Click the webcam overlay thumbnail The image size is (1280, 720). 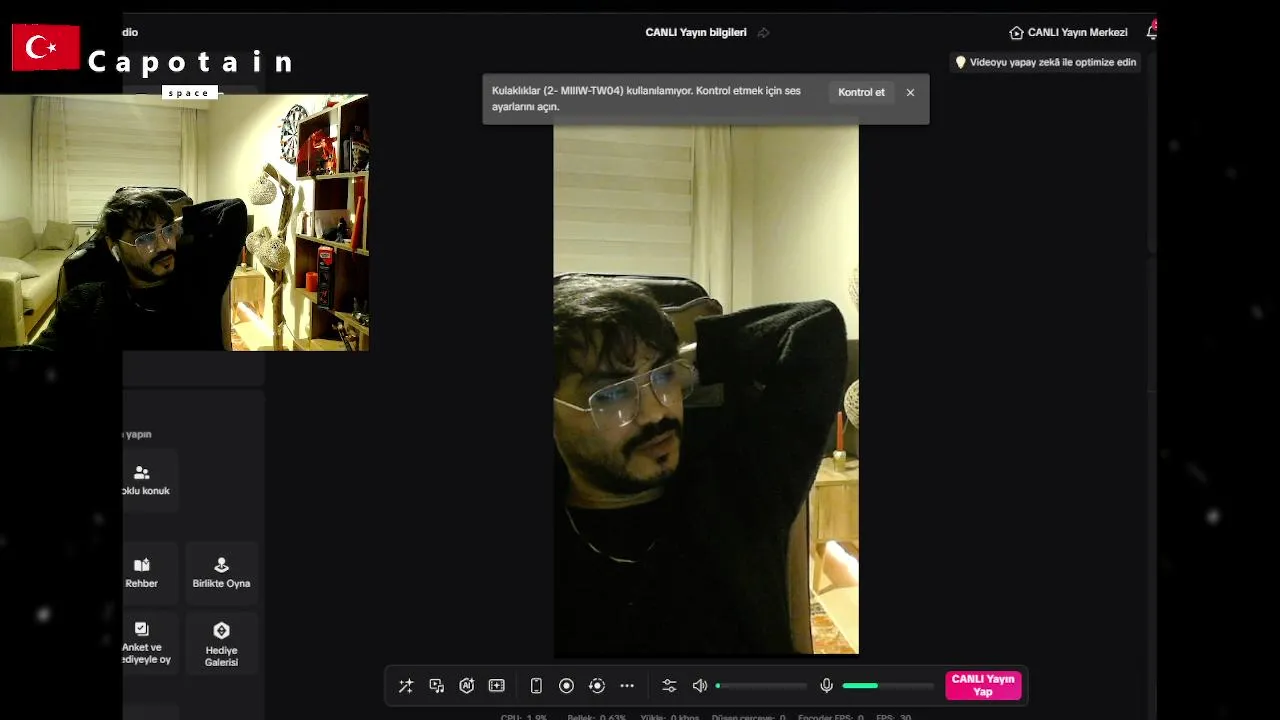click(x=184, y=222)
